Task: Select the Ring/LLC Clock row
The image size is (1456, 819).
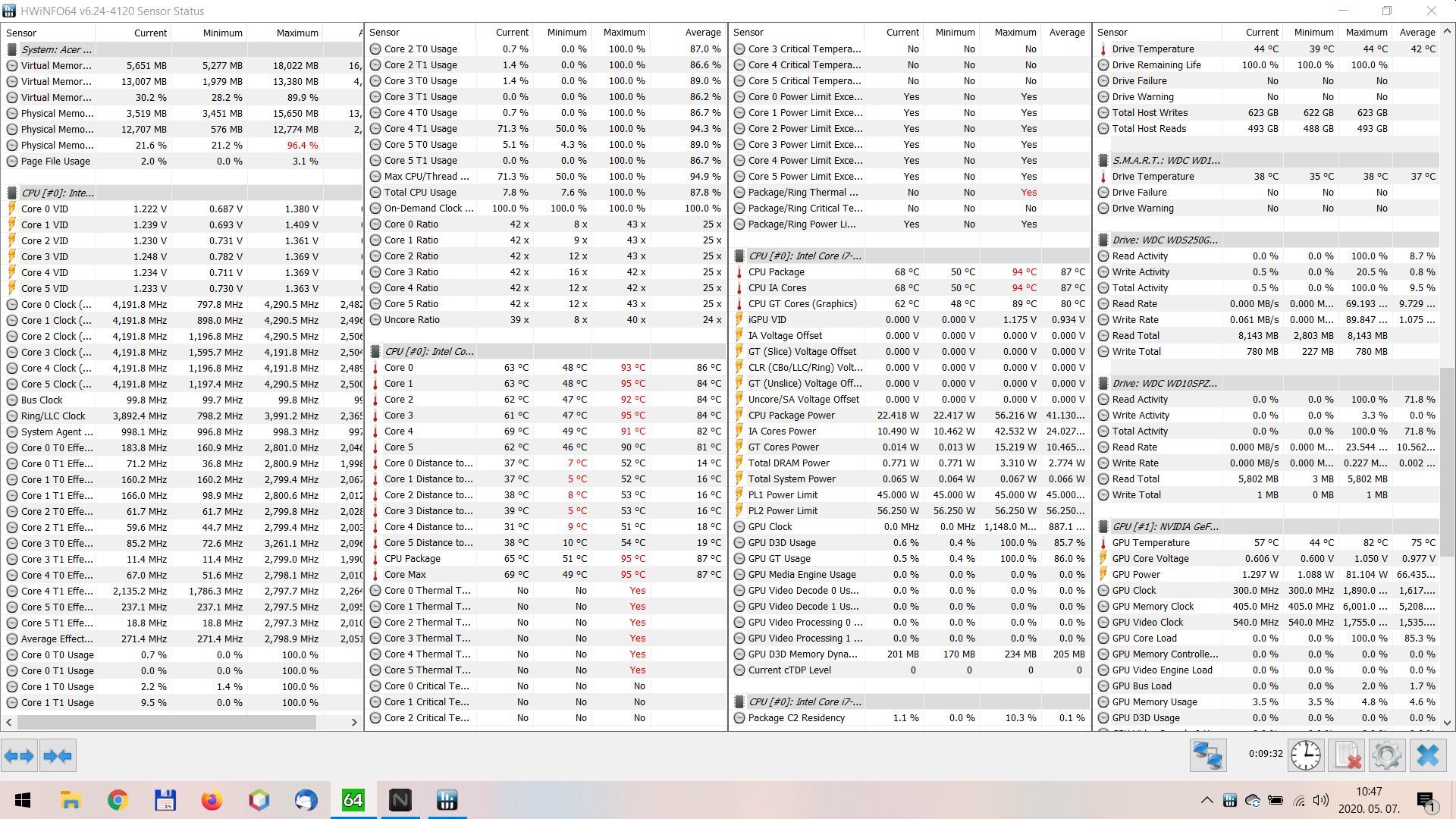Action: tap(182, 416)
